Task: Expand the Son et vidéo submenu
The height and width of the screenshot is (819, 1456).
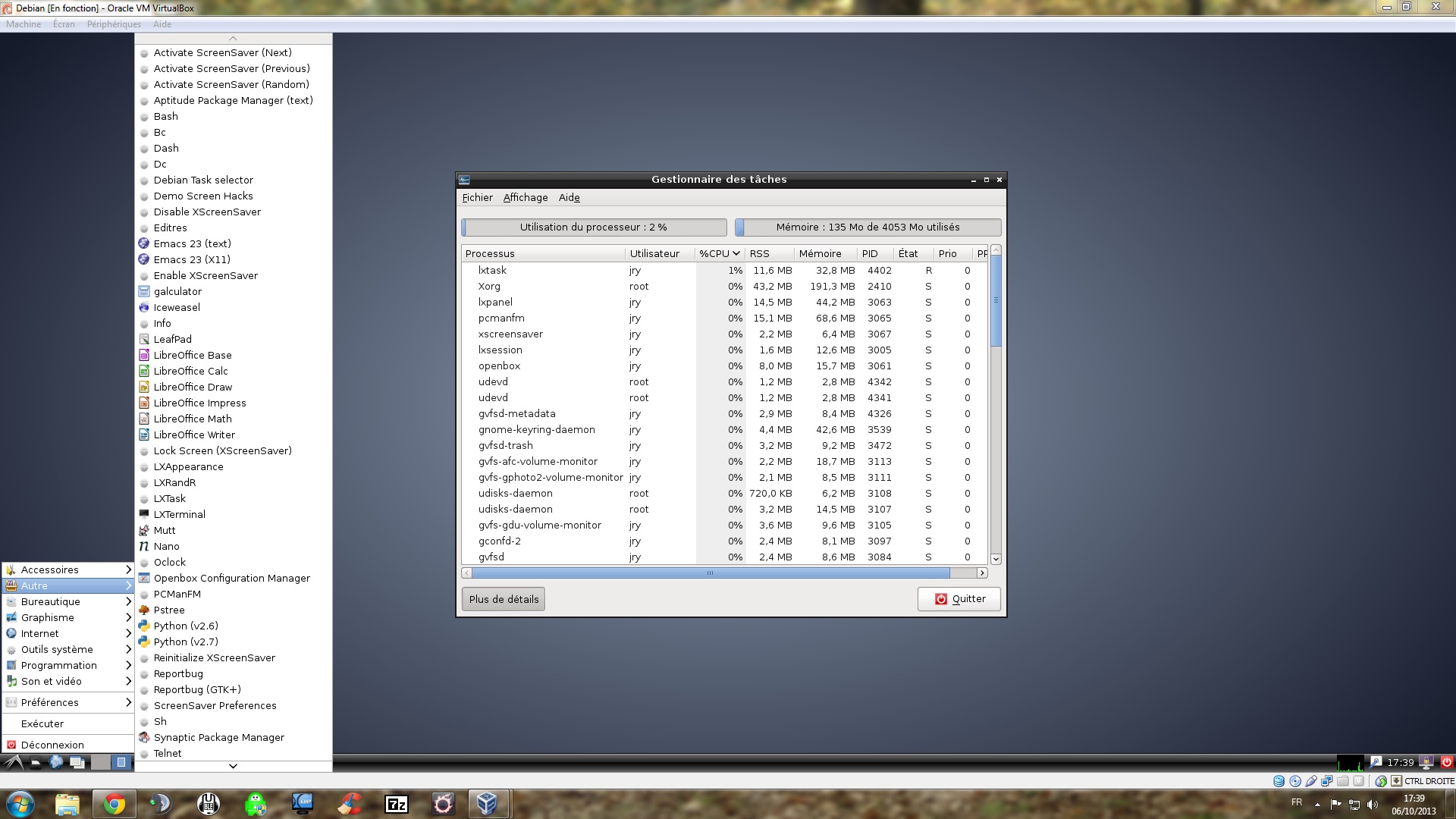Action: (x=68, y=681)
